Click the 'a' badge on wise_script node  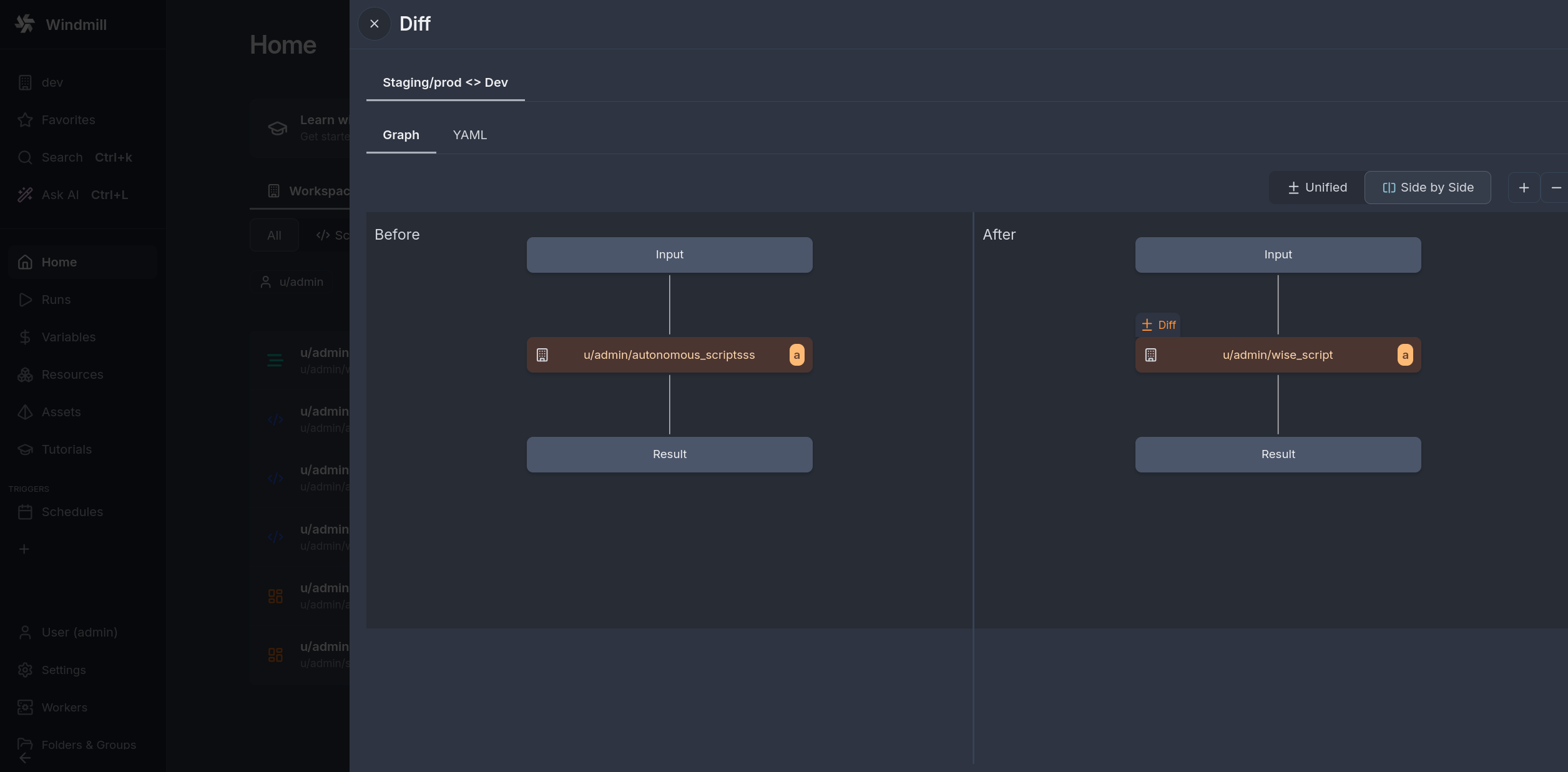1405,354
